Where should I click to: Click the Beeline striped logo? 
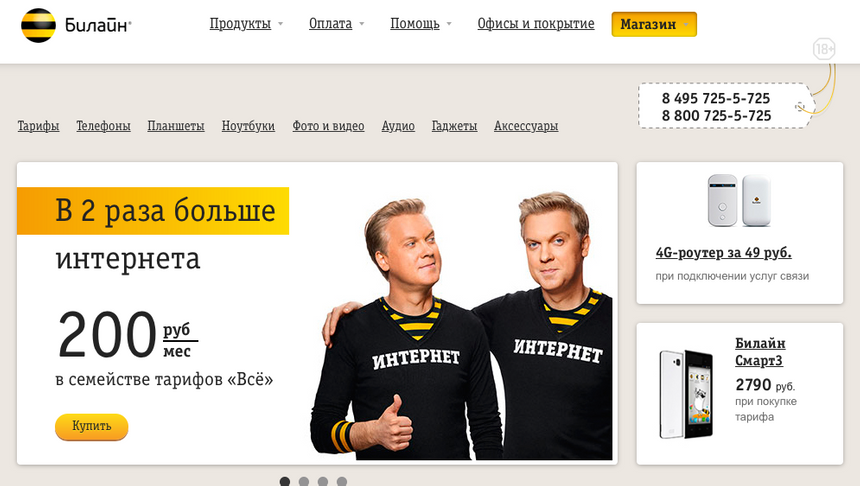38,25
